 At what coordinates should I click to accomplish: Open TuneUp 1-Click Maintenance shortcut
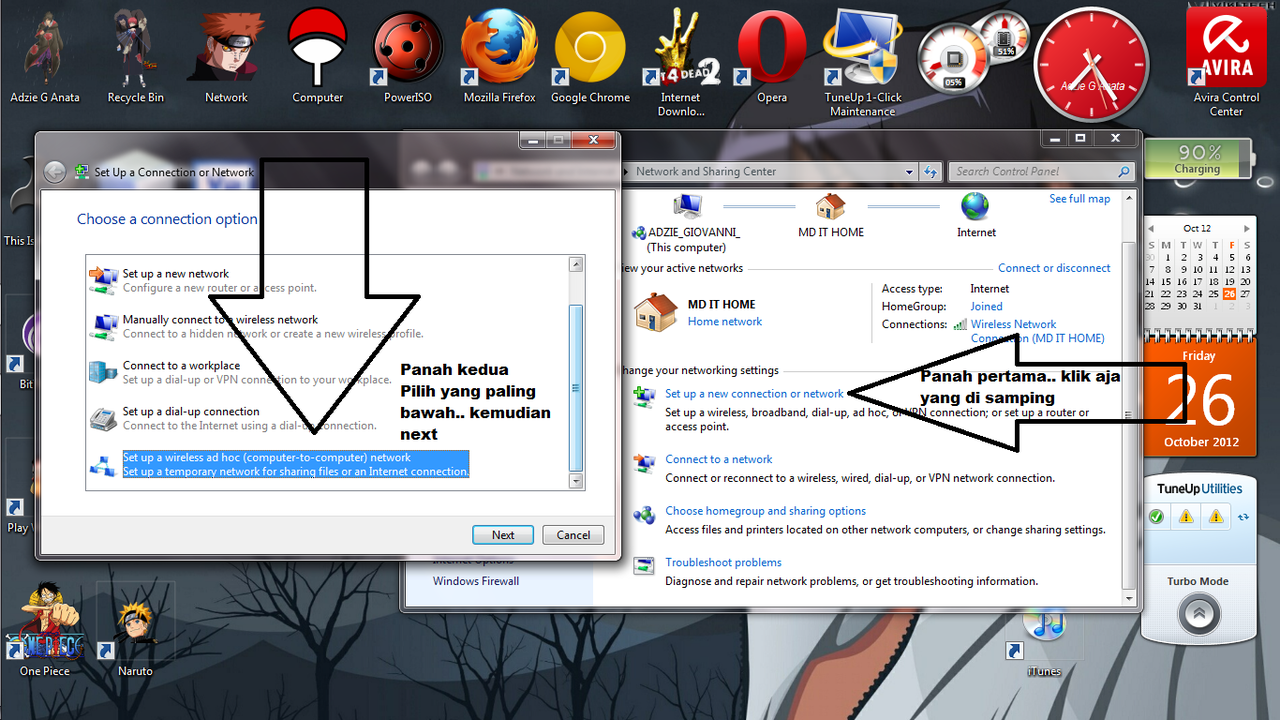point(863,60)
